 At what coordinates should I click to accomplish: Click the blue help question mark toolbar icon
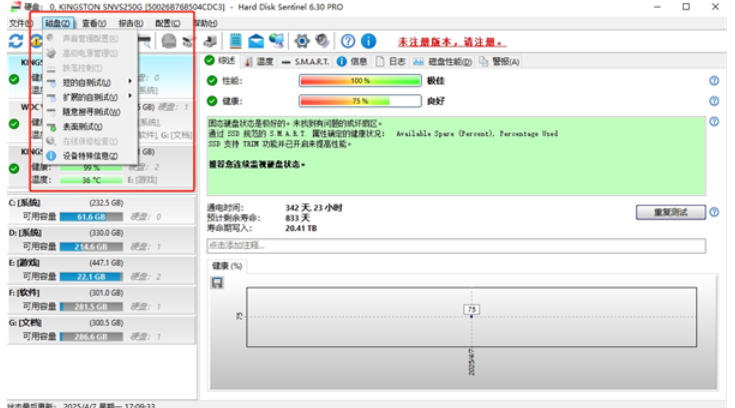click(348, 41)
